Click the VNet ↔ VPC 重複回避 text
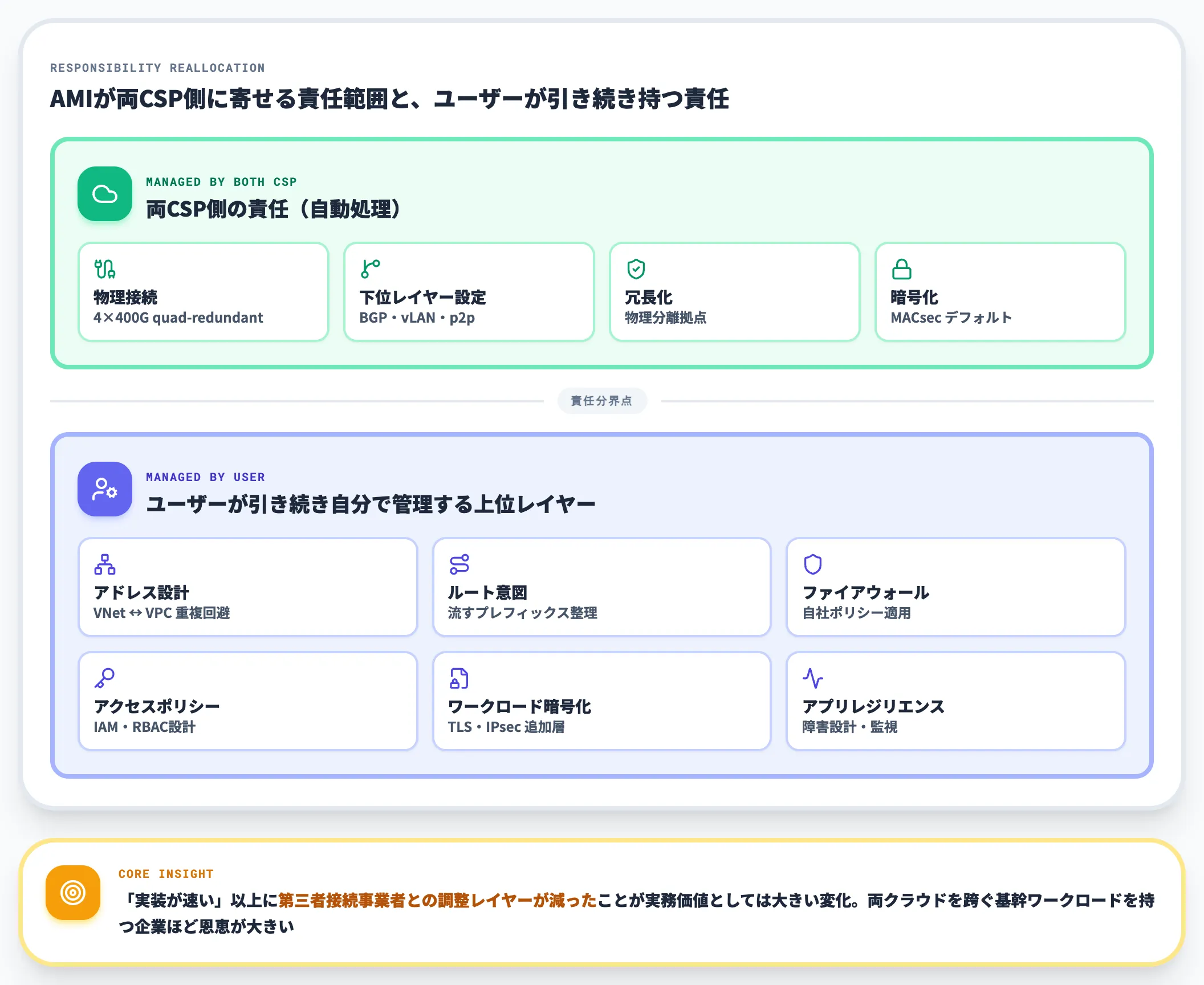 (162, 613)
